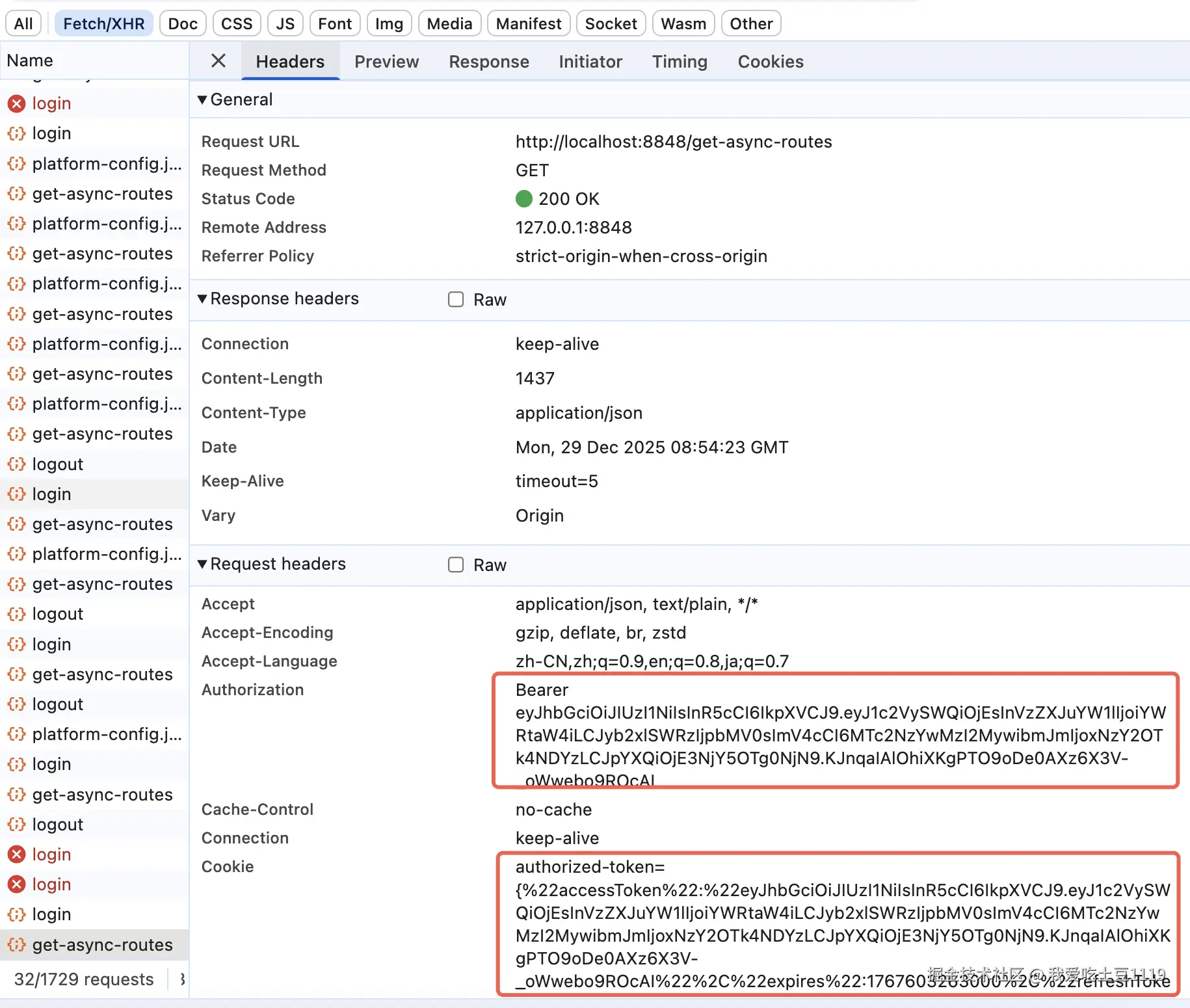Filter requests by Wasm
The width and height of the screenshot is (1190, 1008).
tap(683, 23)
